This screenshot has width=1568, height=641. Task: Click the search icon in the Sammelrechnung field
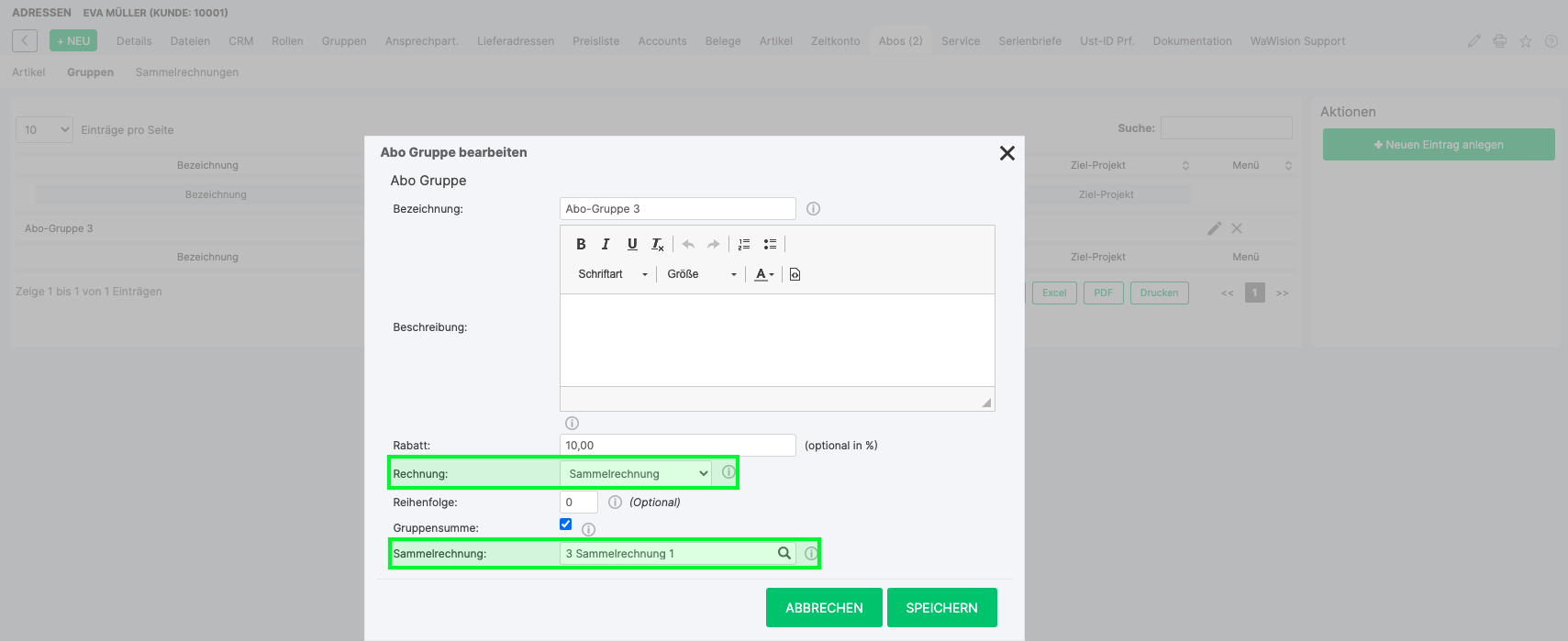coord(784,553)
